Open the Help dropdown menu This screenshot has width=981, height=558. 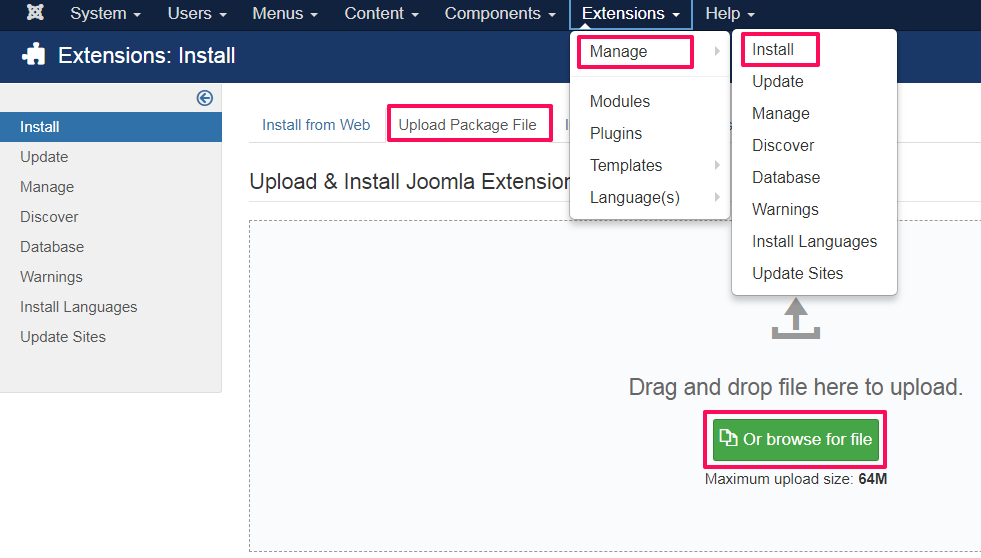(x=729, y=14)
